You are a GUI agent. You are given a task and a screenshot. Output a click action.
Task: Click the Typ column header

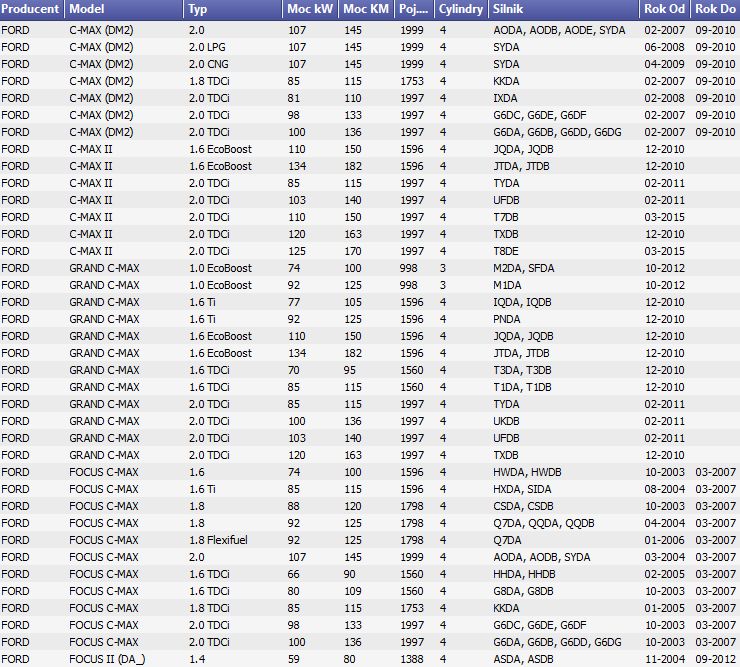click(233, 9)
